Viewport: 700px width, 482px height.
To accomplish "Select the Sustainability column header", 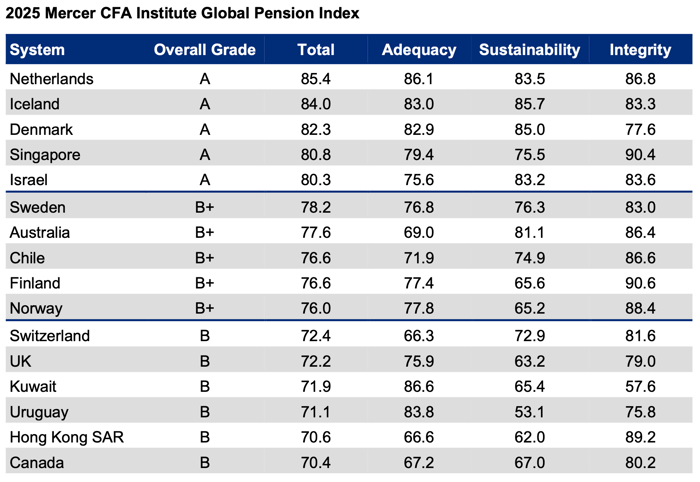I will [x=529, y=50].
